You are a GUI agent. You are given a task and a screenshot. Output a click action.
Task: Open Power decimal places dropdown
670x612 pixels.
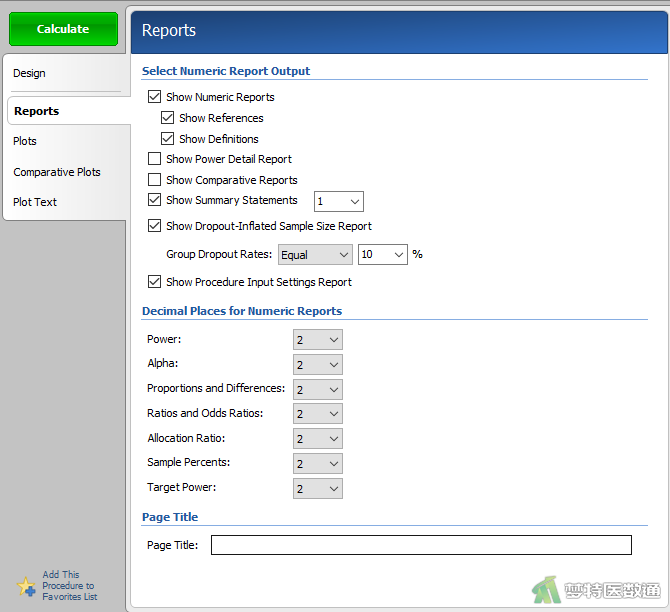tap(318, 340)
